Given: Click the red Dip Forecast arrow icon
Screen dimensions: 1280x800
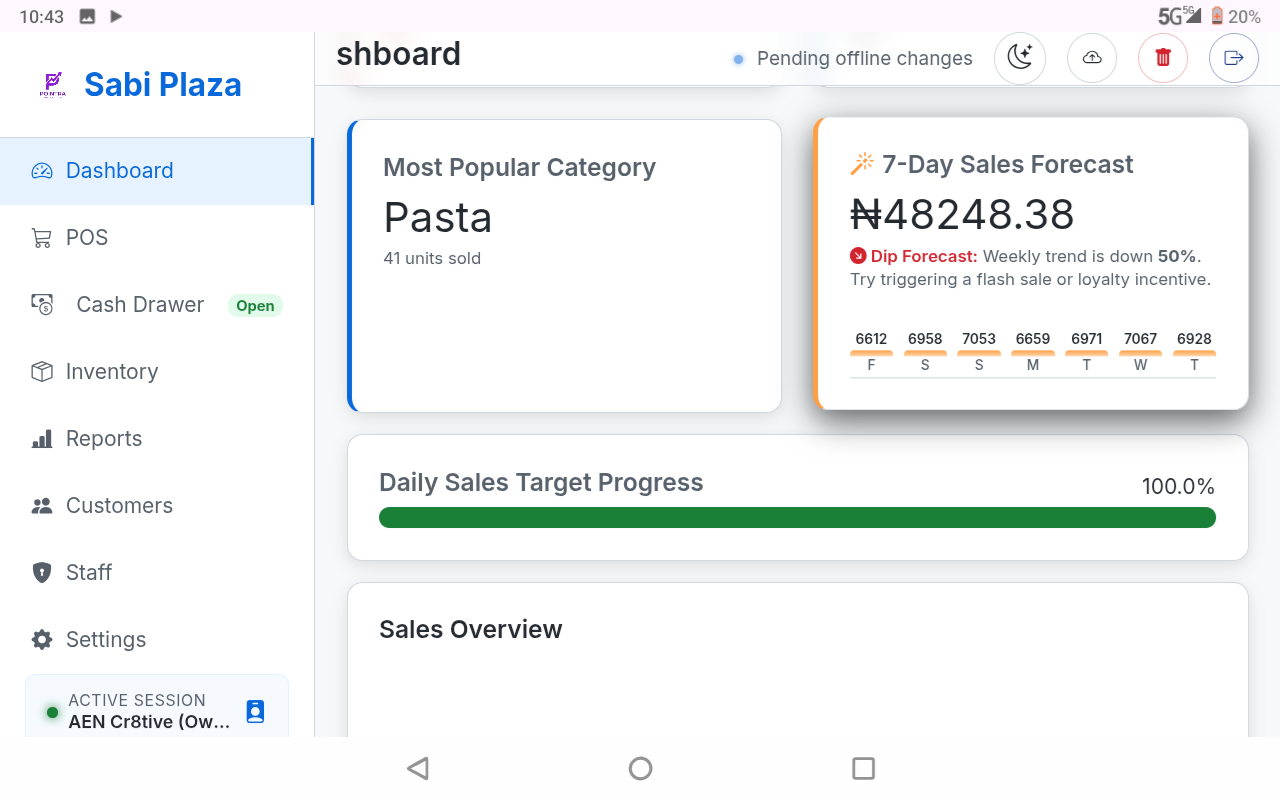Looking at the screenshot, I should pos(857,256).
